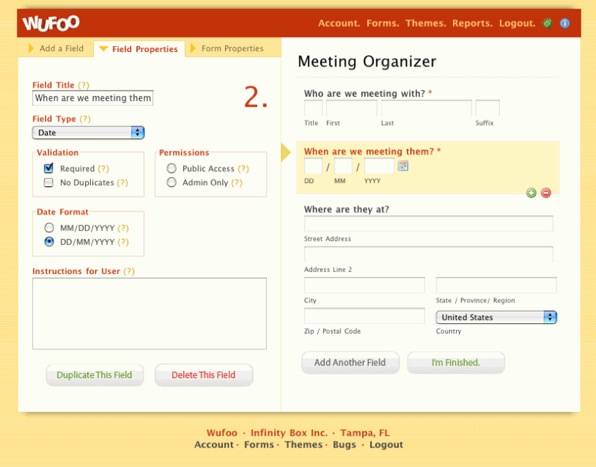The image size is (596, 467).
Task: Click the City input field
Action: (x=364, y=285)
